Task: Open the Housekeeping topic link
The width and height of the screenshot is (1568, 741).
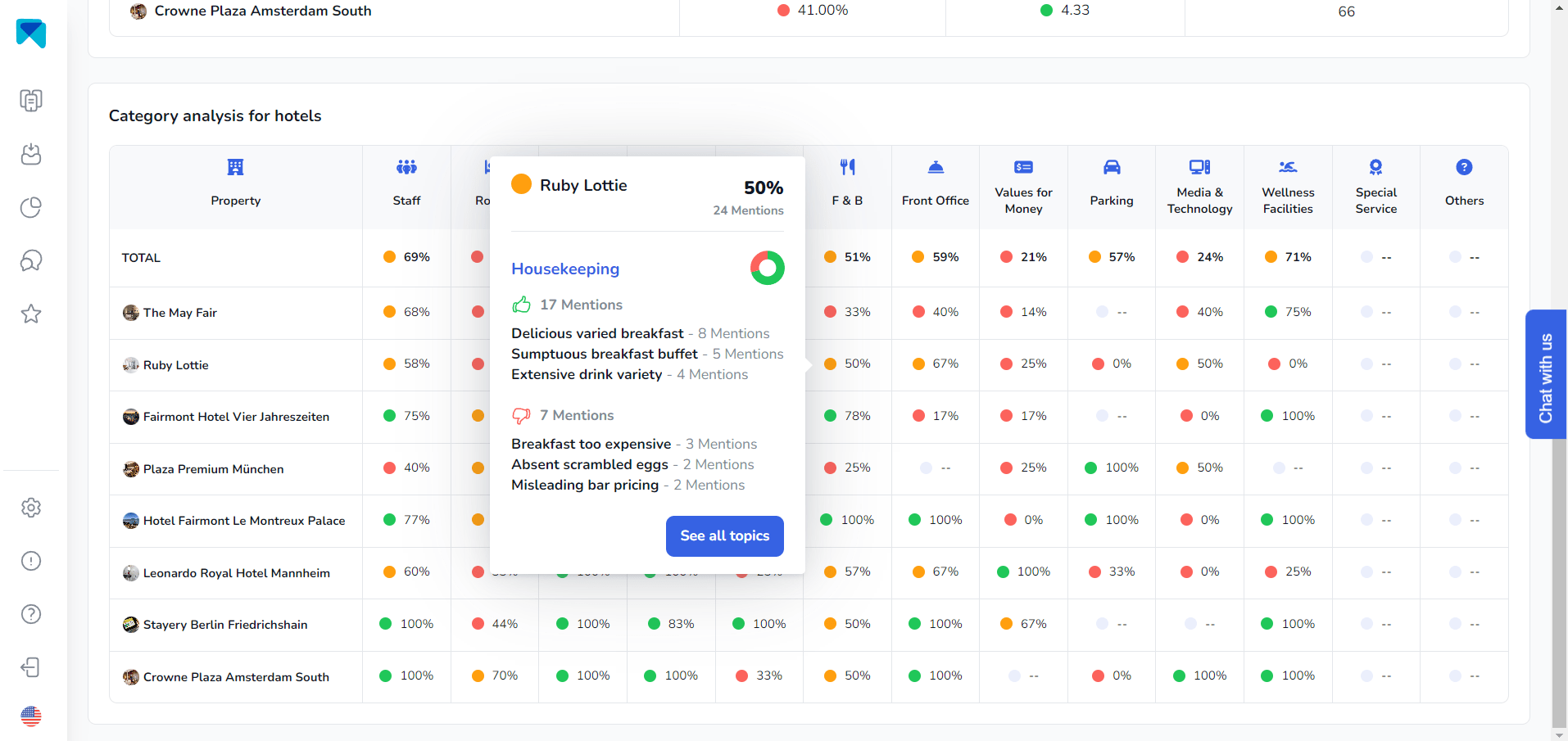Action: pyautogui.click(x=565, y=269)
